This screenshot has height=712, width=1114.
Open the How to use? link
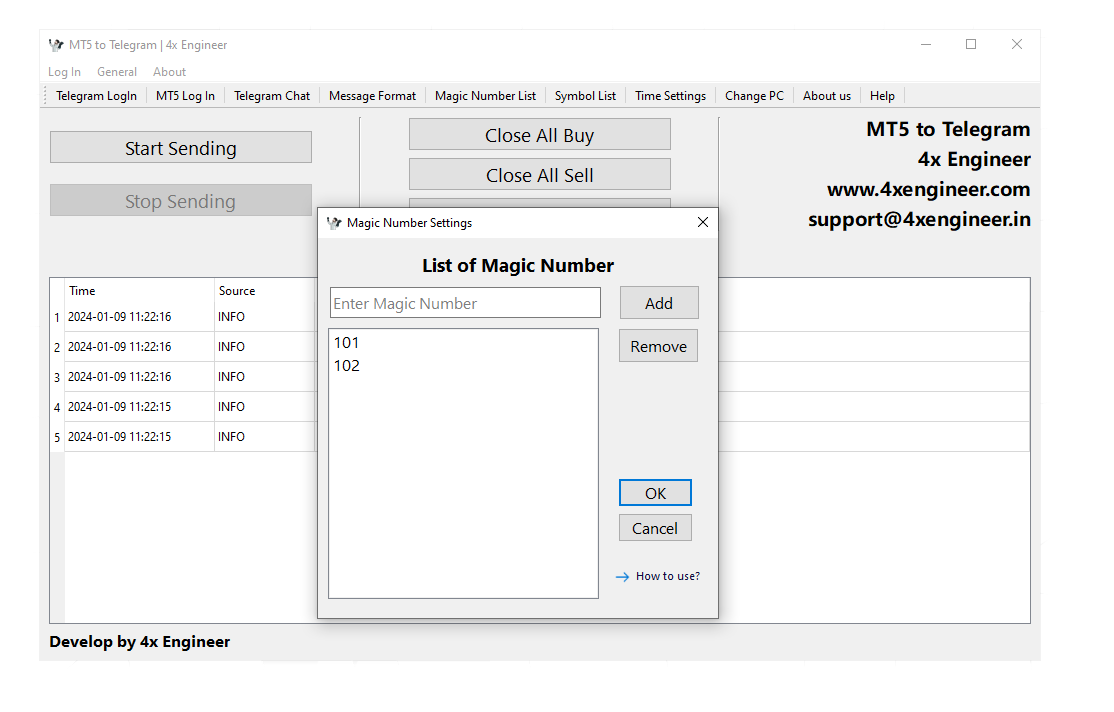tap(668, 576)
